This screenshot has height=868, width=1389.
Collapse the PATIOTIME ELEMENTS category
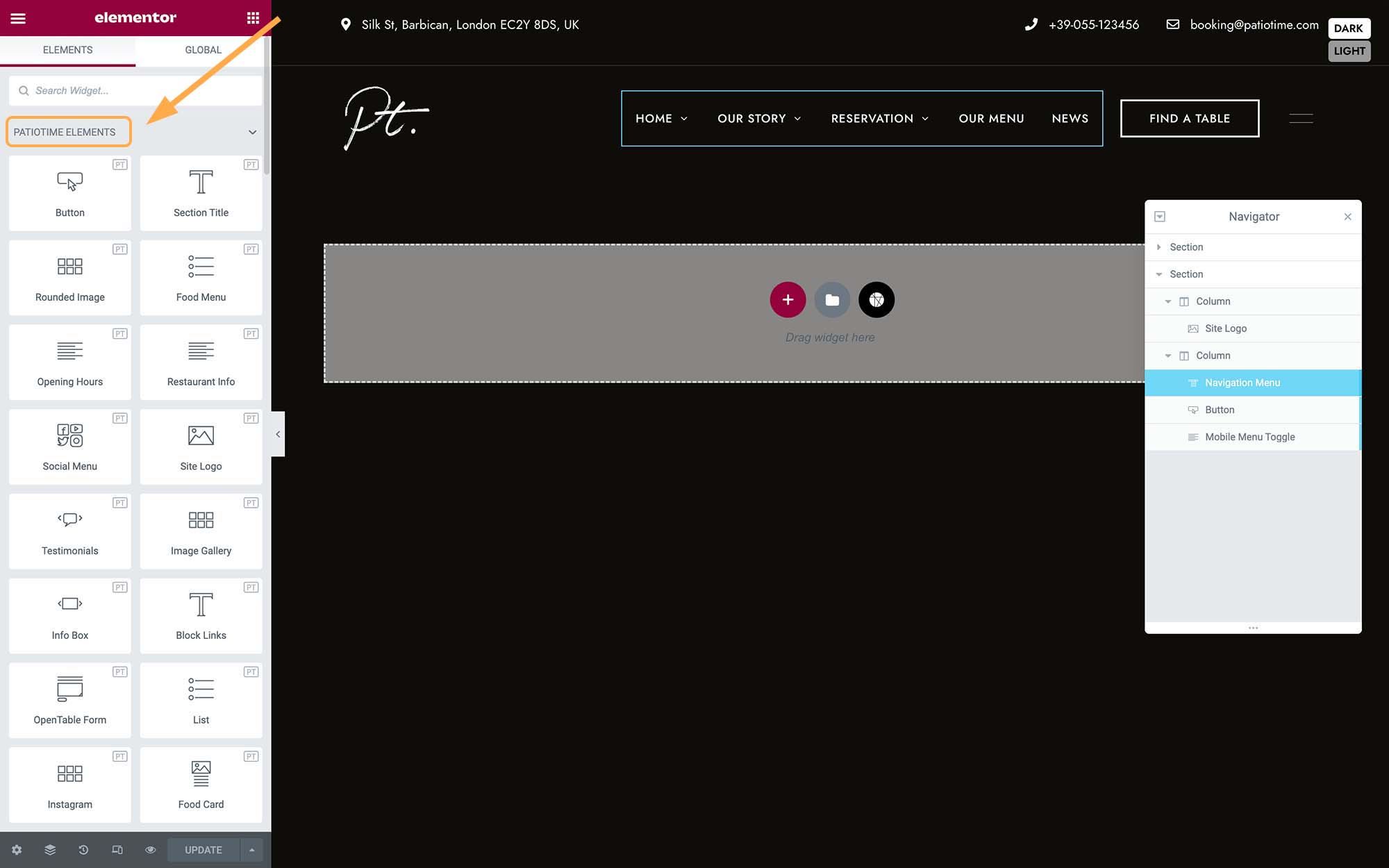click(x=252, y=132)
